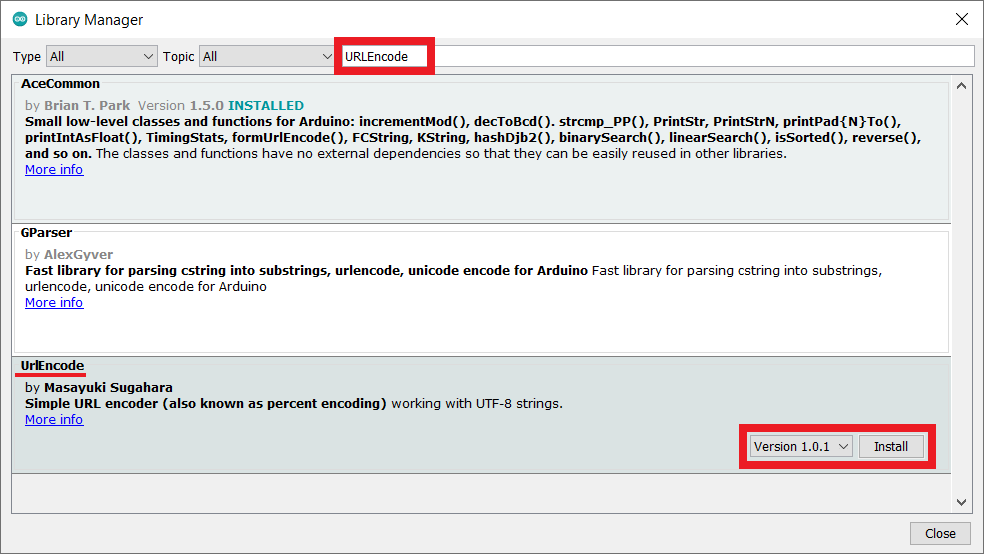Close the Library Manager window with X

(x=961, y=19)
